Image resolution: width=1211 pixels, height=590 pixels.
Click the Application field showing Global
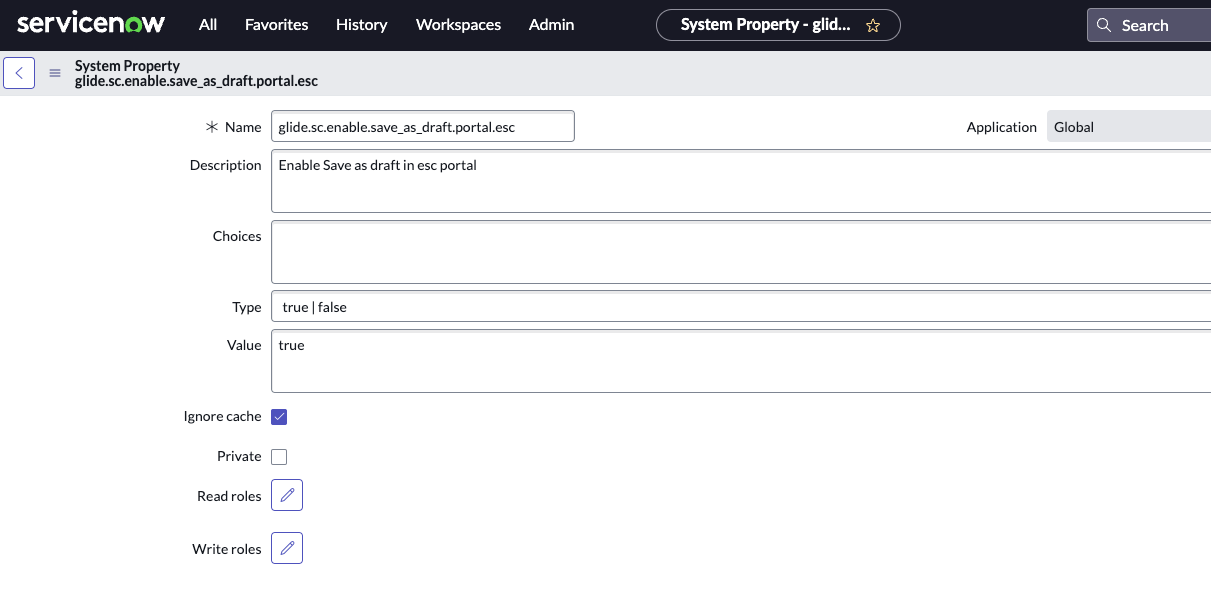pos(1128,126)
